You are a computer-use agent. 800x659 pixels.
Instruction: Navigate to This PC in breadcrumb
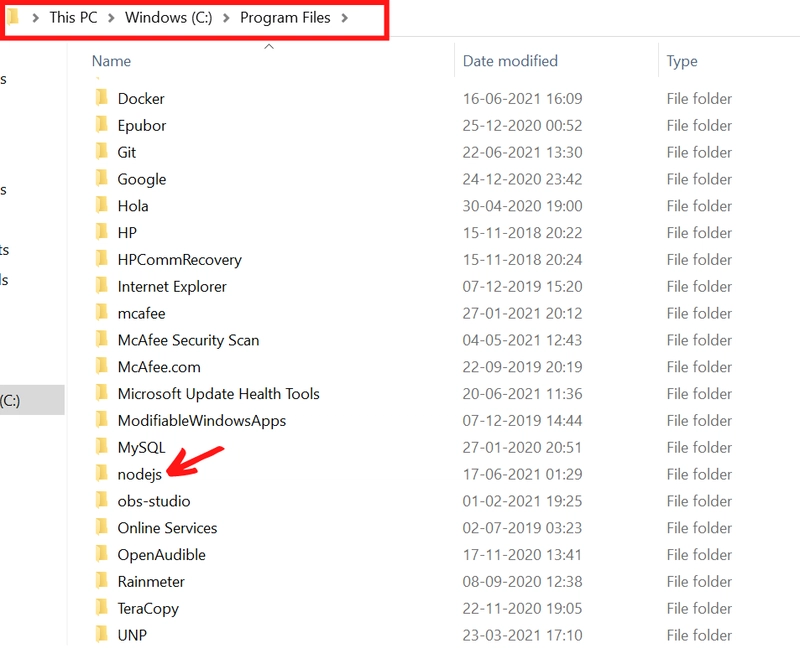73,17
